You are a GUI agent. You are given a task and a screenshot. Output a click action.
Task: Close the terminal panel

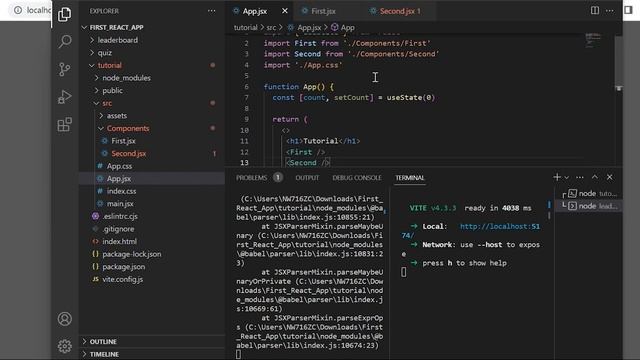(x=610, y=177)
